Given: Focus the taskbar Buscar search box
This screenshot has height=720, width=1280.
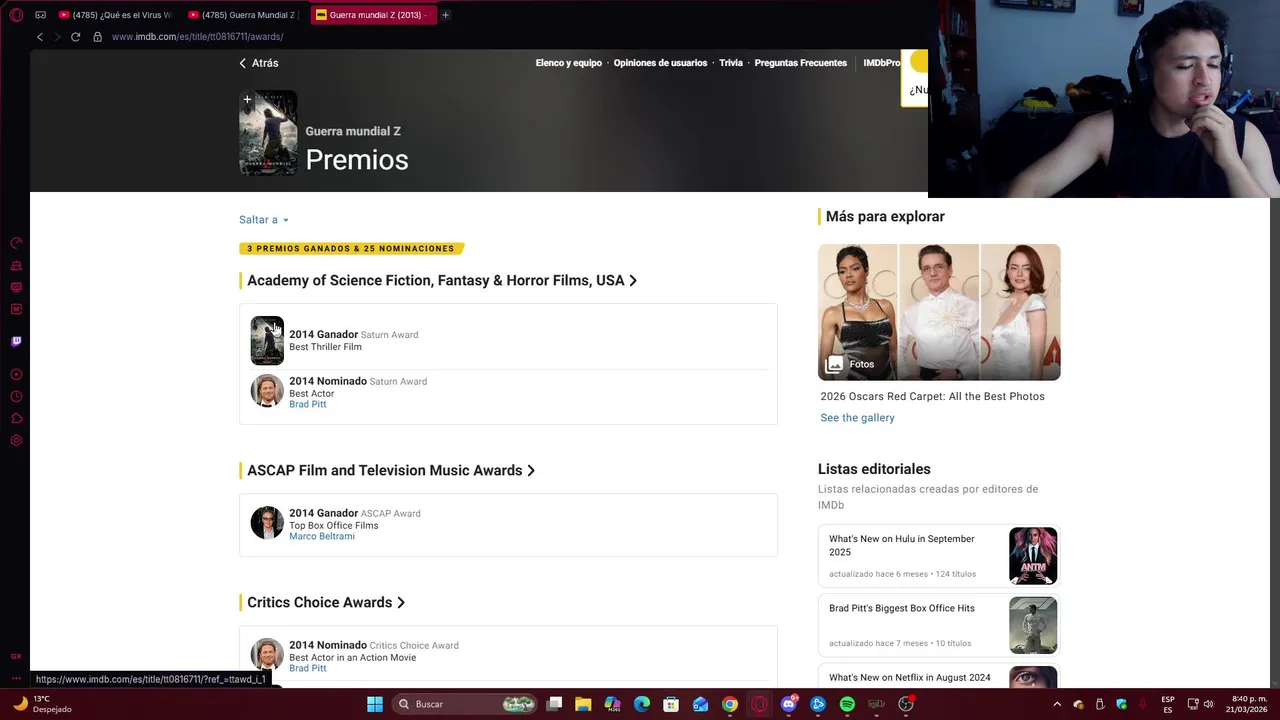Looking at the screenshot, I should pos(465,704).
